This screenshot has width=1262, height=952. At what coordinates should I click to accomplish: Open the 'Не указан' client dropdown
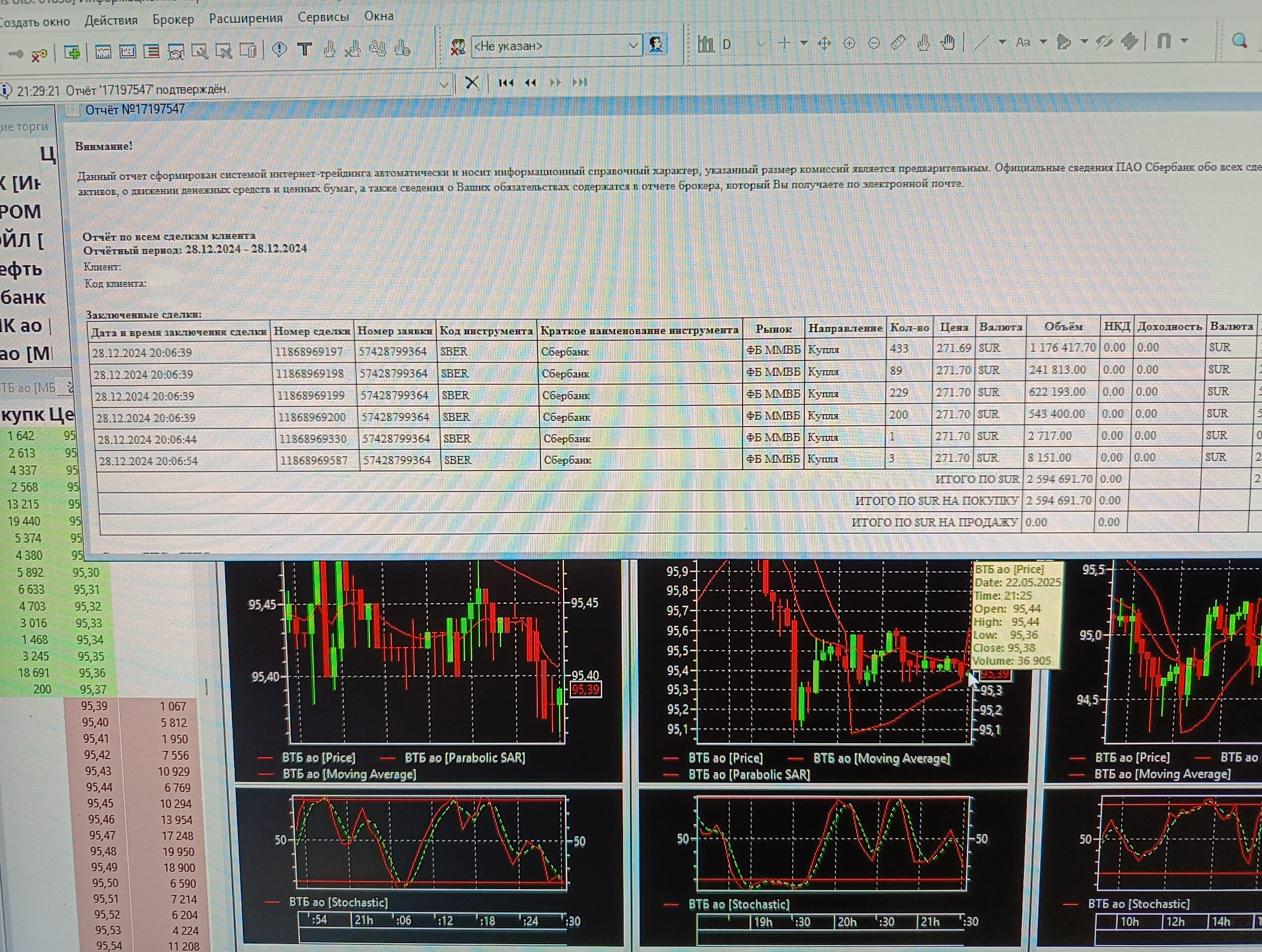pyautogui.click(x=632, y=46)
